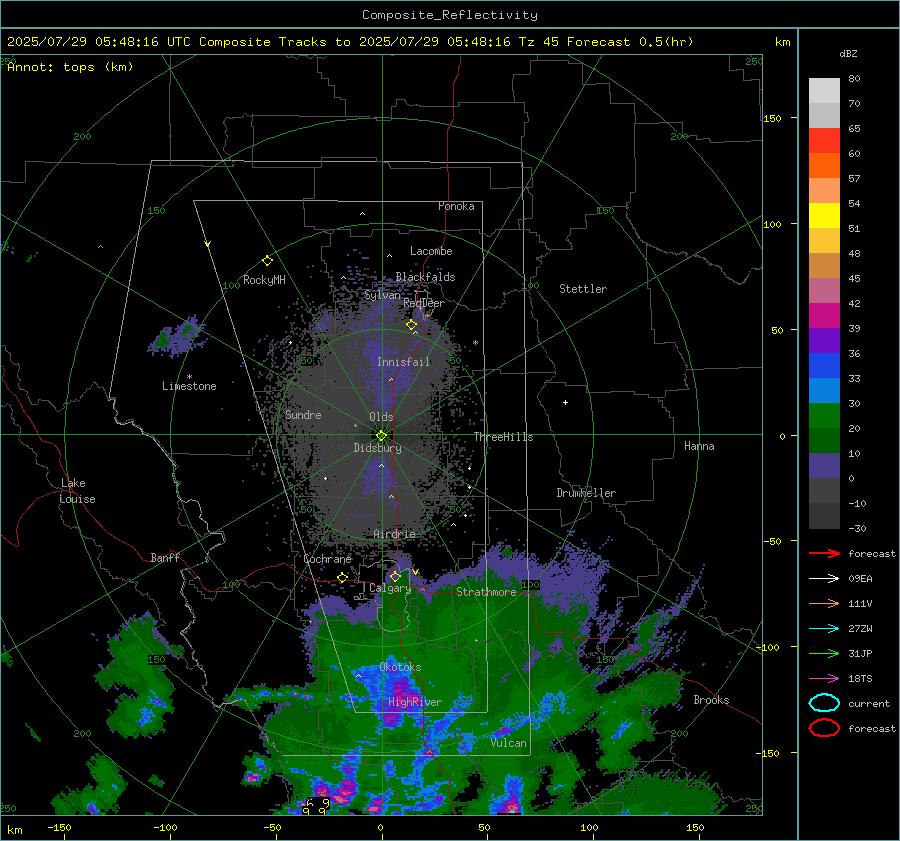The width and height of the screenshot is (900, 841).
Task: Click the magenta 18TS track arrow
Action: pyautogui.click(x=824, y=679)
